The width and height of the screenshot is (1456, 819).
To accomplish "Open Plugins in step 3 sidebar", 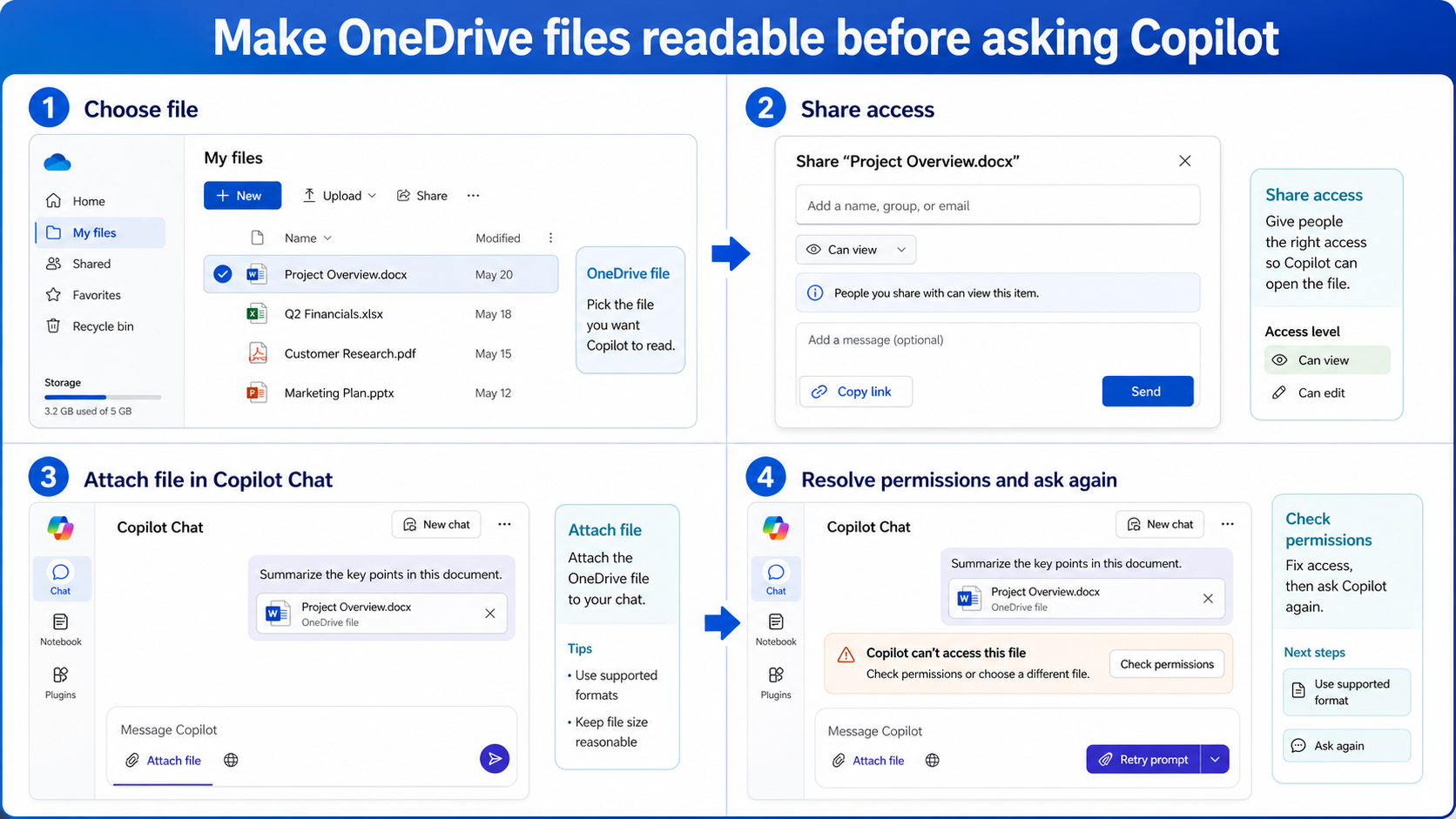I will [x=60, y=683].
